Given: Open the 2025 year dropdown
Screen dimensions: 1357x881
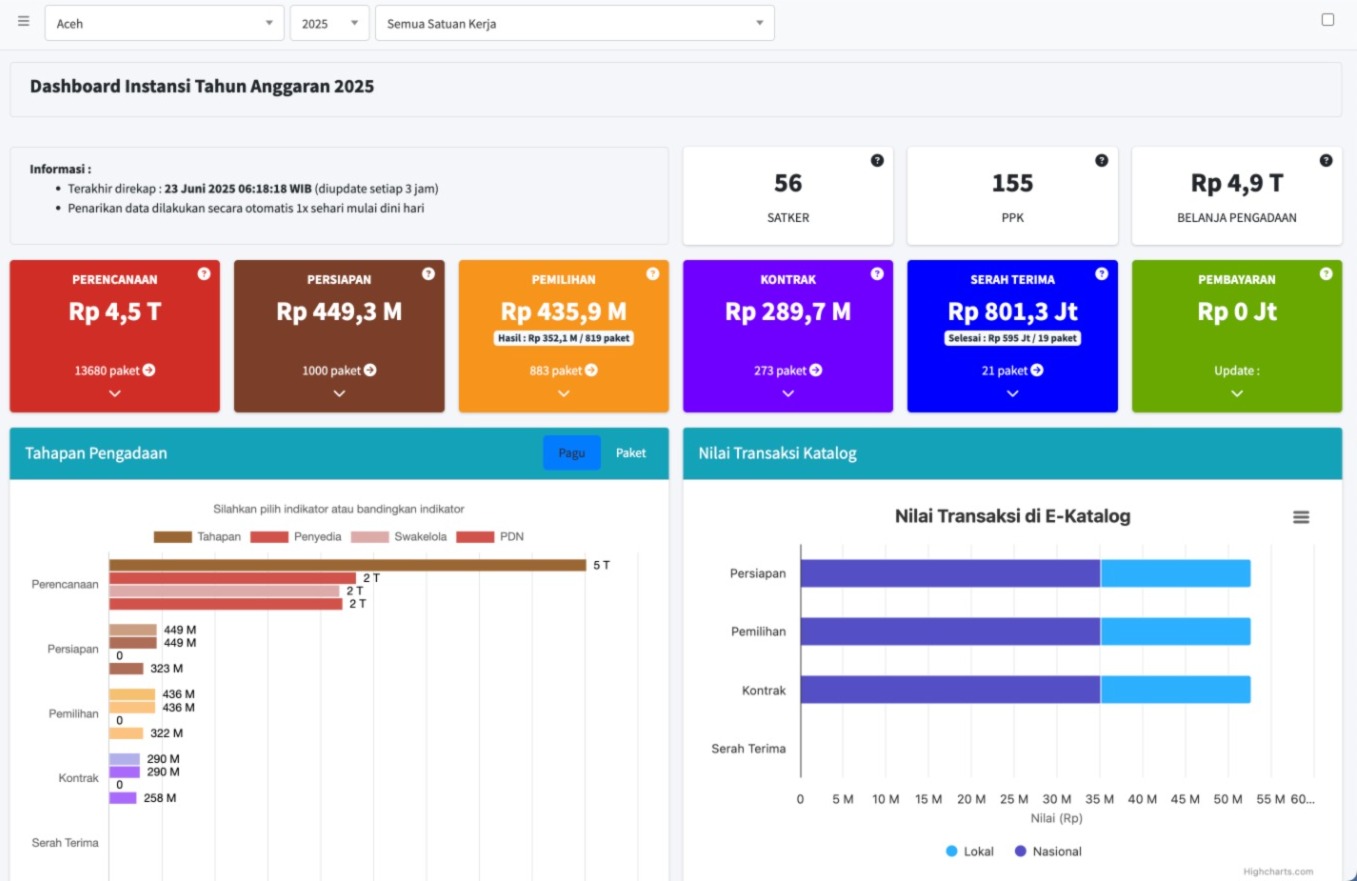Looking at the screenshot, I should 329,23.
